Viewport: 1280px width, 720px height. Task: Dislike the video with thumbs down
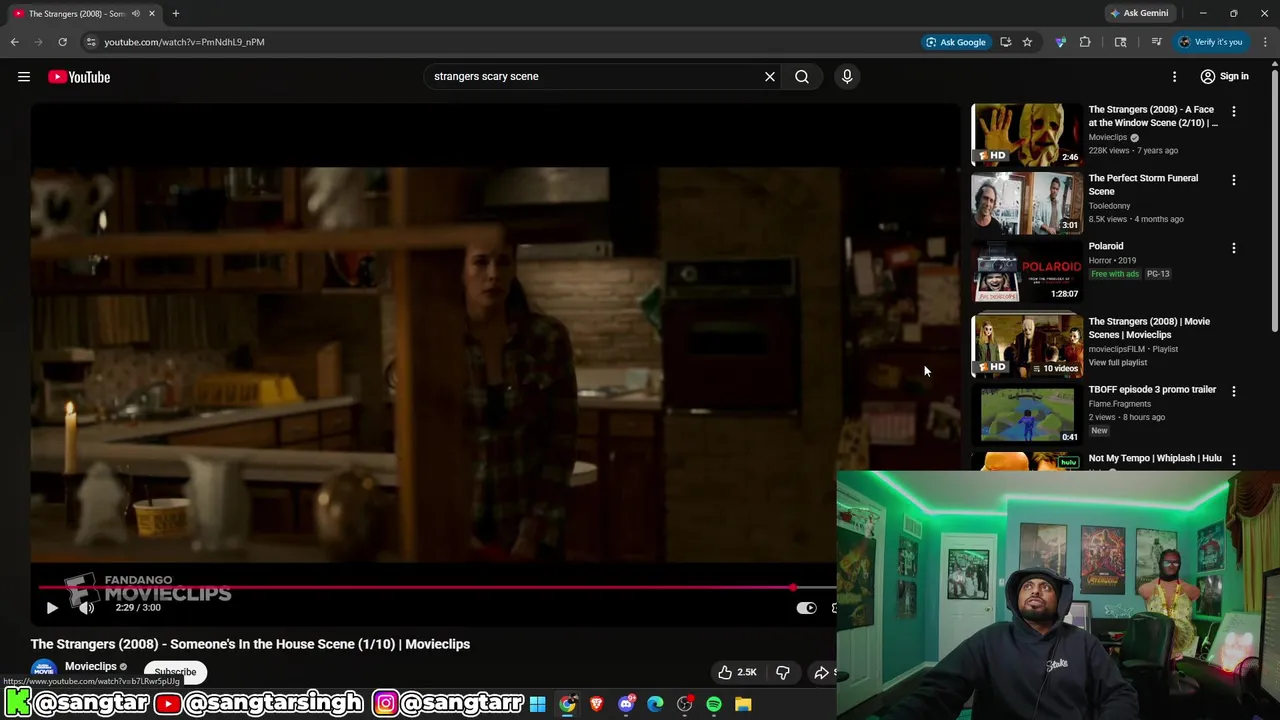click(x=783, y=672)
